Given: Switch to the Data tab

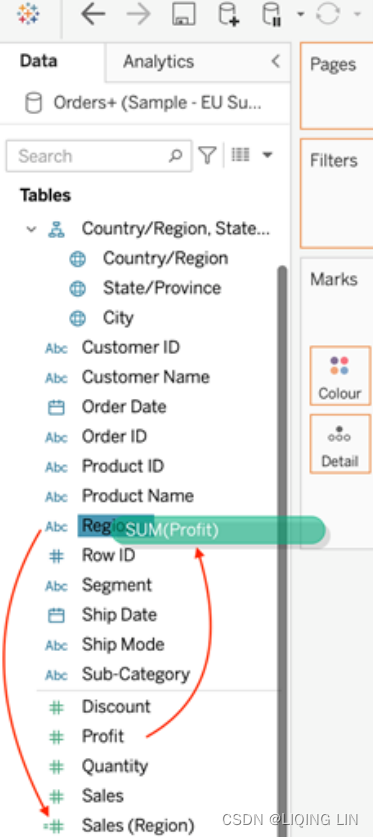Looking at the screenshot, I should click(38, 61).
